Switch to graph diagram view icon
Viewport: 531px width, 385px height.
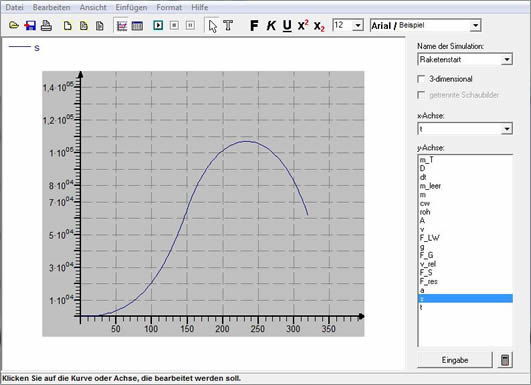[122, 26]
